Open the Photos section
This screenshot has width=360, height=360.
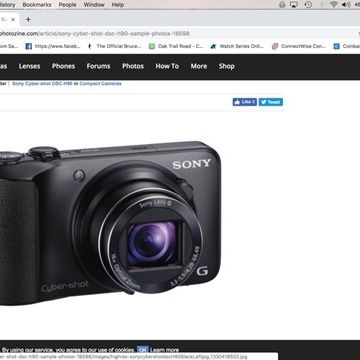pyautogui.click(x=133, y=66)
